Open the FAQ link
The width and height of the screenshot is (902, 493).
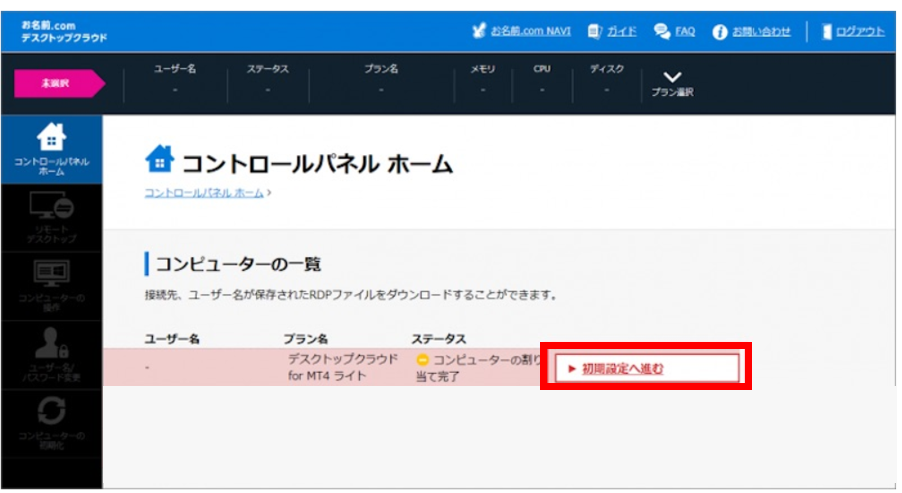click(685, 31)
